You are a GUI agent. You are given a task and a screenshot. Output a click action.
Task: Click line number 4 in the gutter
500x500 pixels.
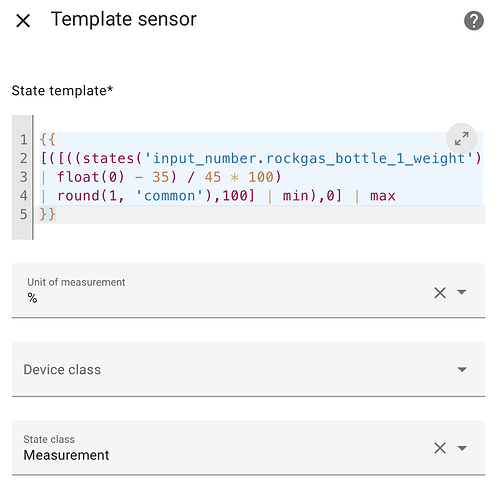pyautogui.click(x=23, y=195)
